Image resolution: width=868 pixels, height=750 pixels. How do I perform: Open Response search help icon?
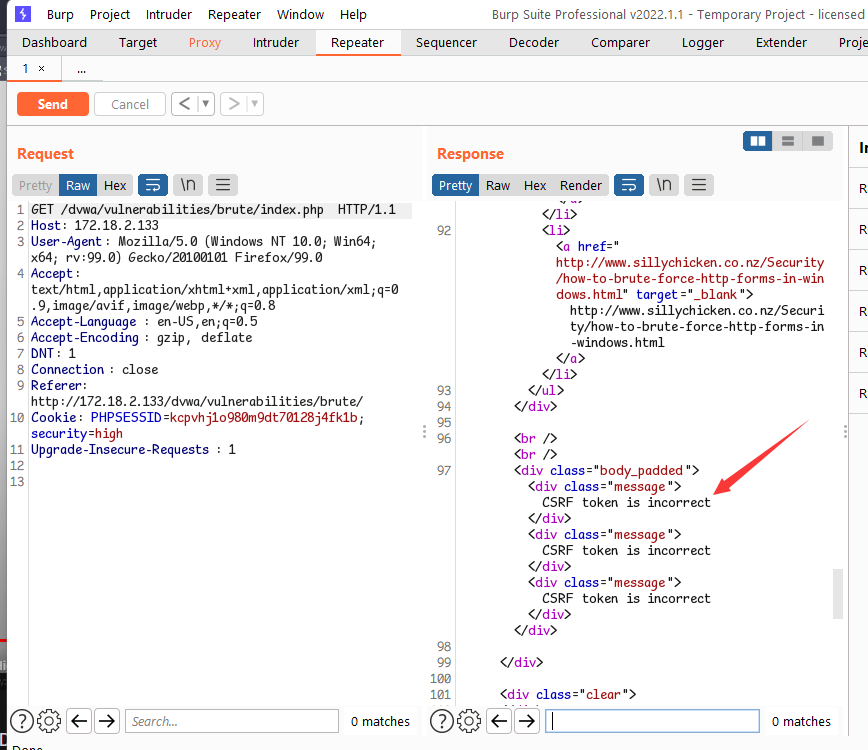point(442,721)
